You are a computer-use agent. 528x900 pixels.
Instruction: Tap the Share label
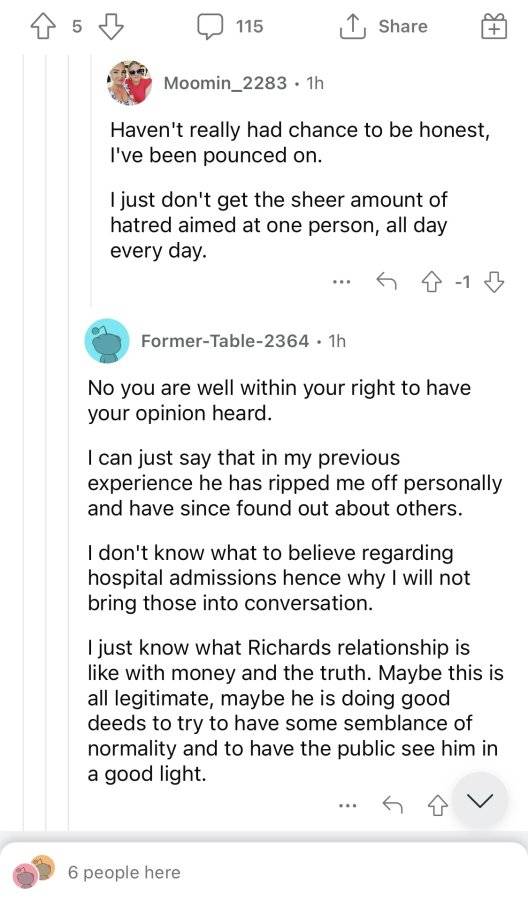click(403, 26)
